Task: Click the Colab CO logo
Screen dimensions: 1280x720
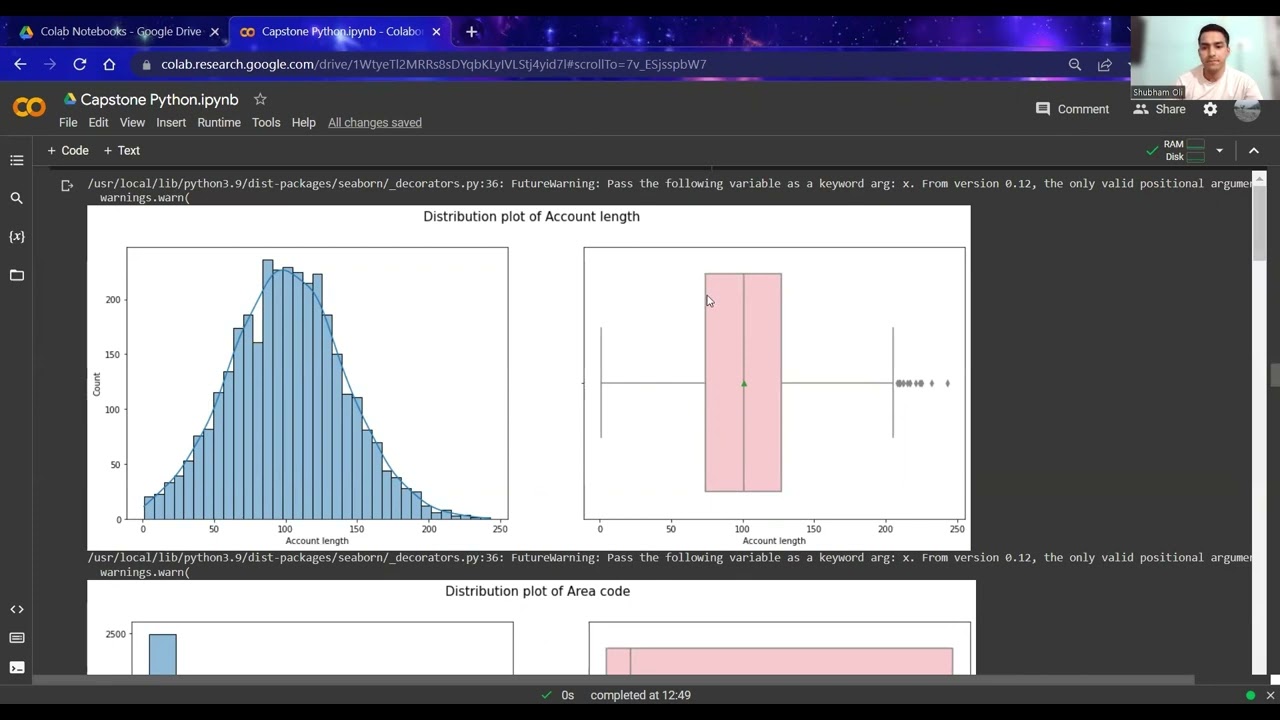Action: click(x=29, y=107)
